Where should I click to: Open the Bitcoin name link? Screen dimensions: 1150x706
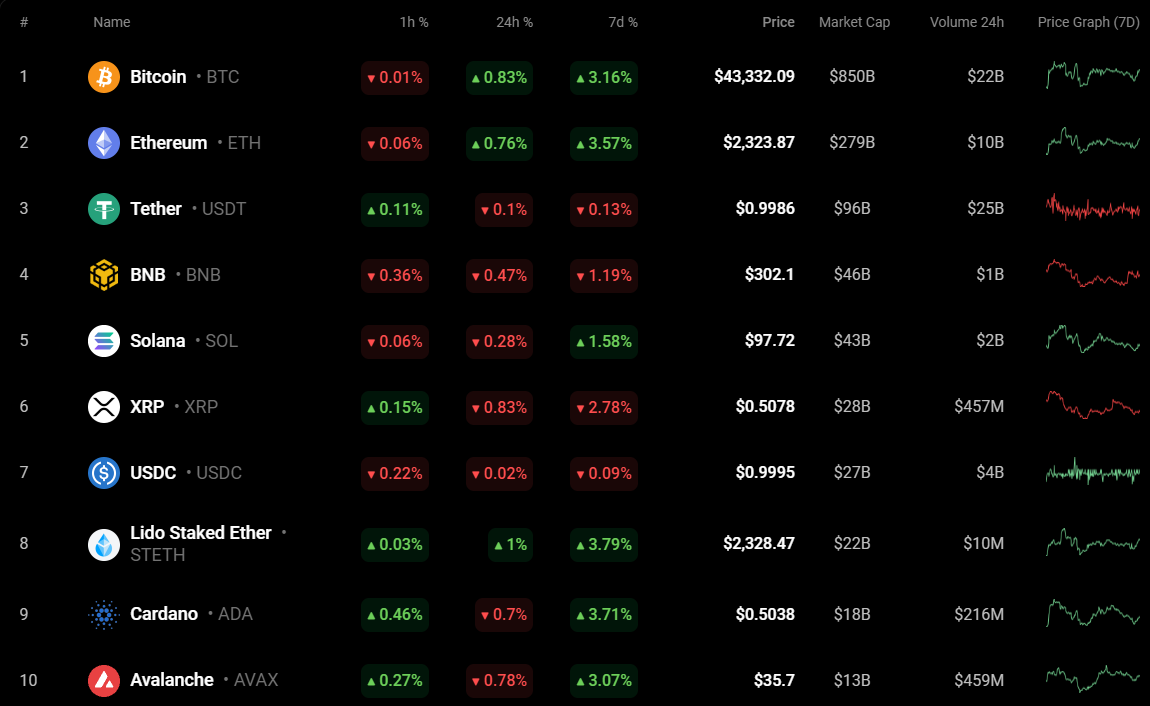(x=158, y=77)
